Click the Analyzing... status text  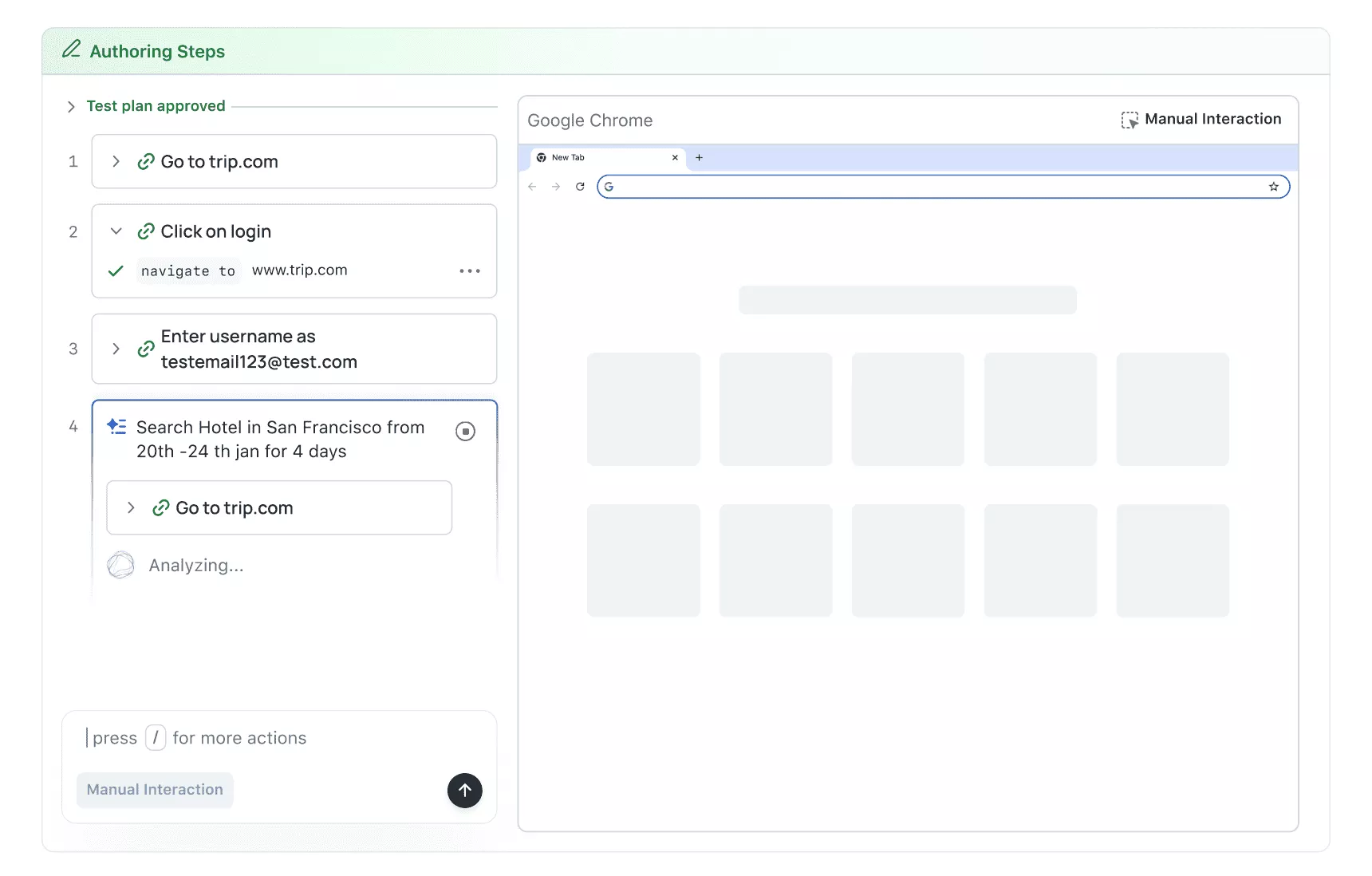(x=196, y=566)
